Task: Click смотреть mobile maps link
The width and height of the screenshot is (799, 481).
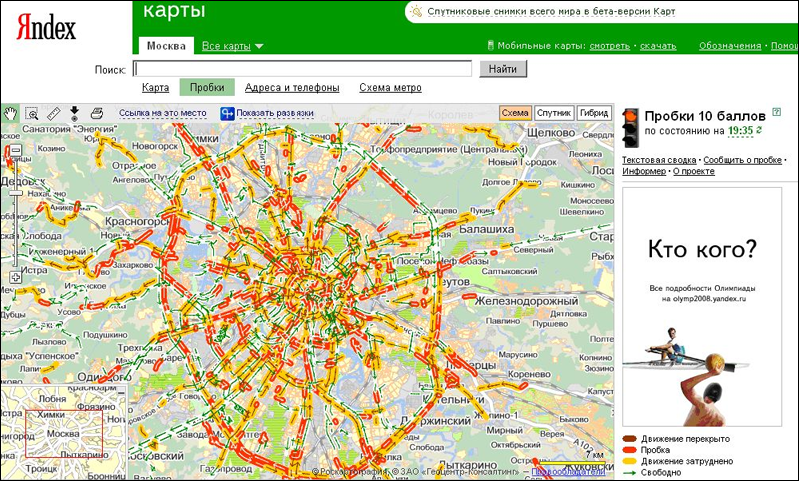Action: click(609, 46)
